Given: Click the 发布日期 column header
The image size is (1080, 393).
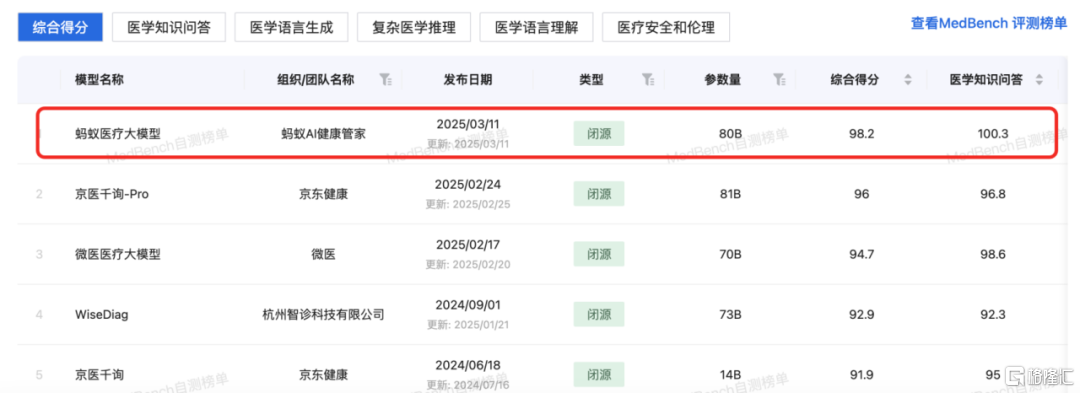Looking at the screenshot, I should (468, 80).
